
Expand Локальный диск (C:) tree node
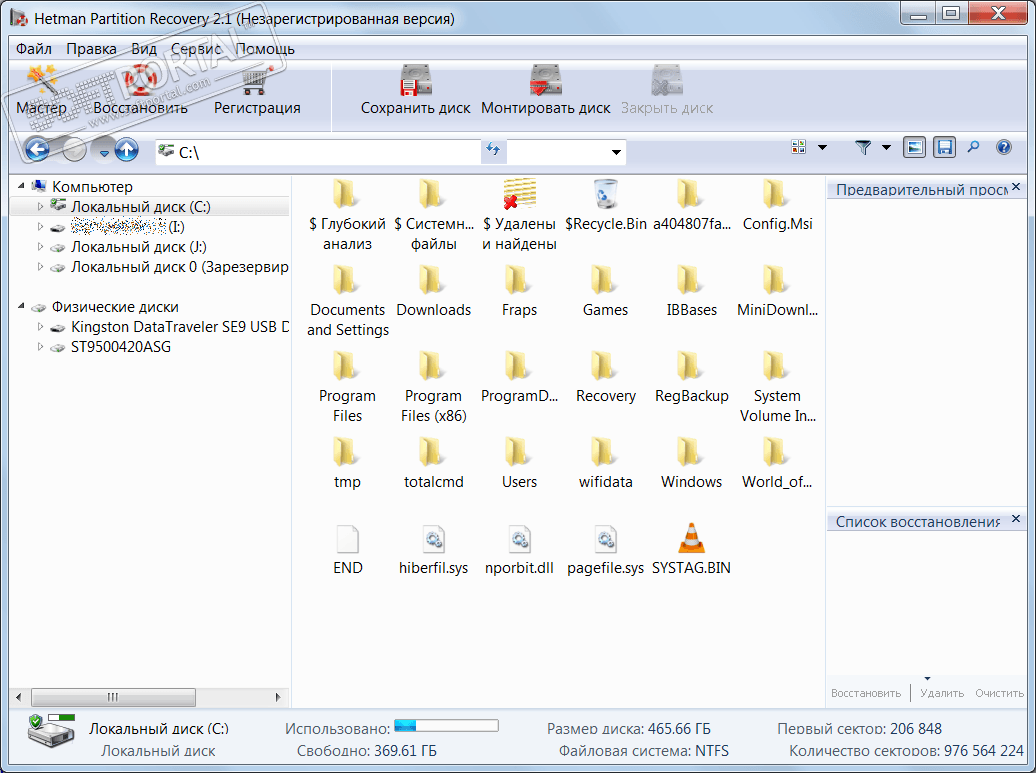(x=40, y=207)
